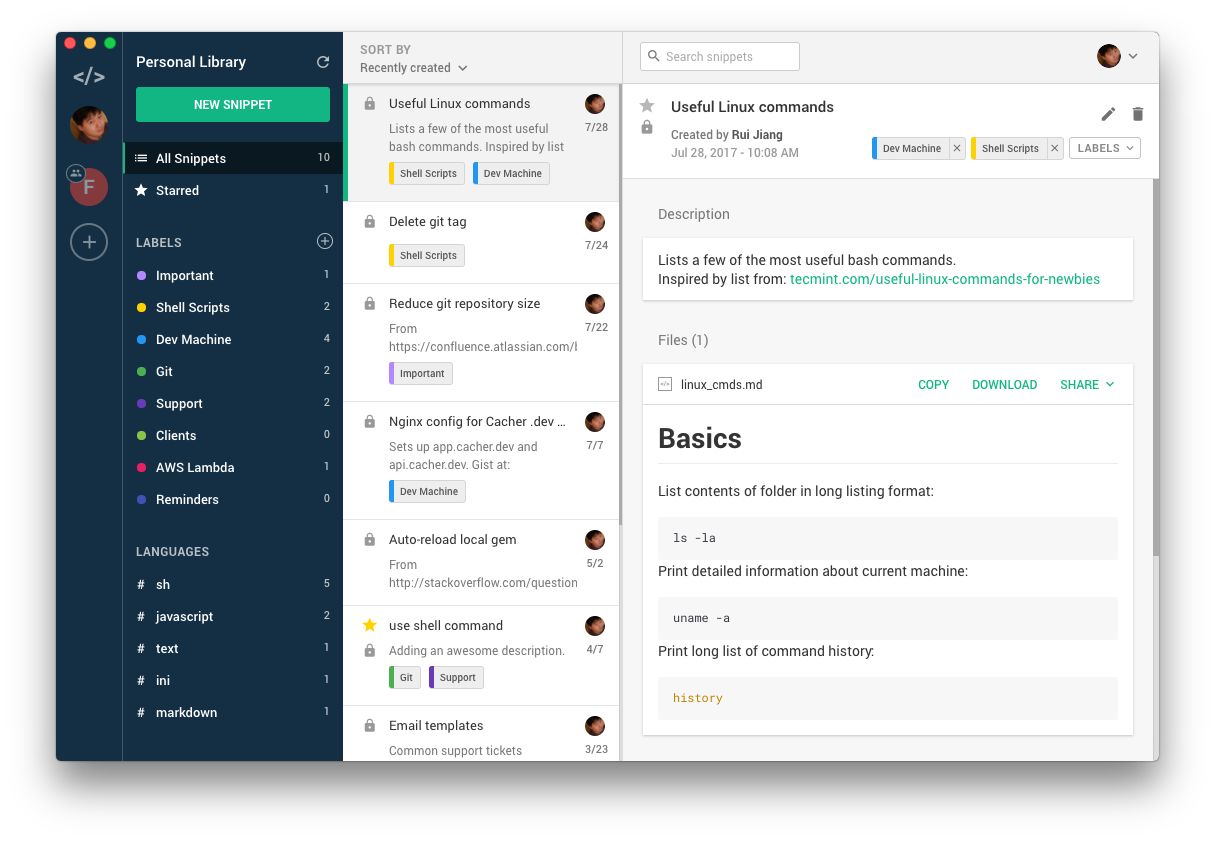The width and height of the screenshot is (1215, 841).
Task: Add a new label via the plus icon
Action: tap(324, 240)
